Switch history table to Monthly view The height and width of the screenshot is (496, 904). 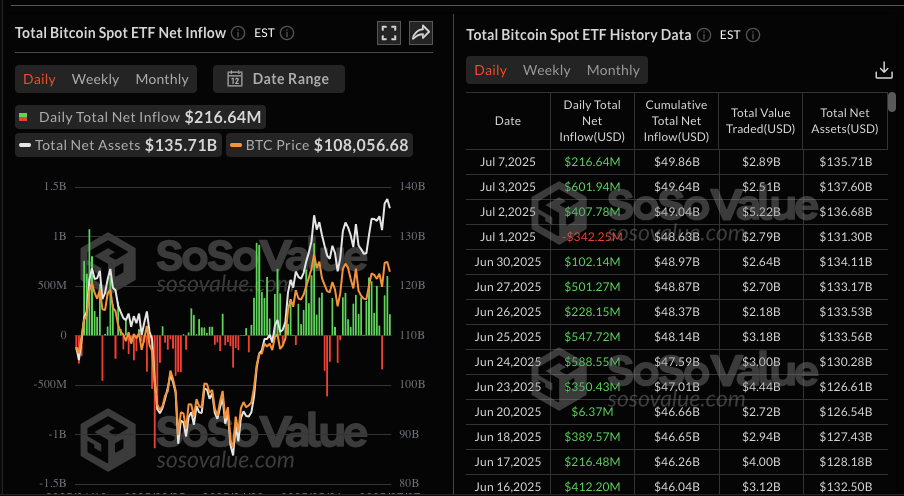pos(613,70)
